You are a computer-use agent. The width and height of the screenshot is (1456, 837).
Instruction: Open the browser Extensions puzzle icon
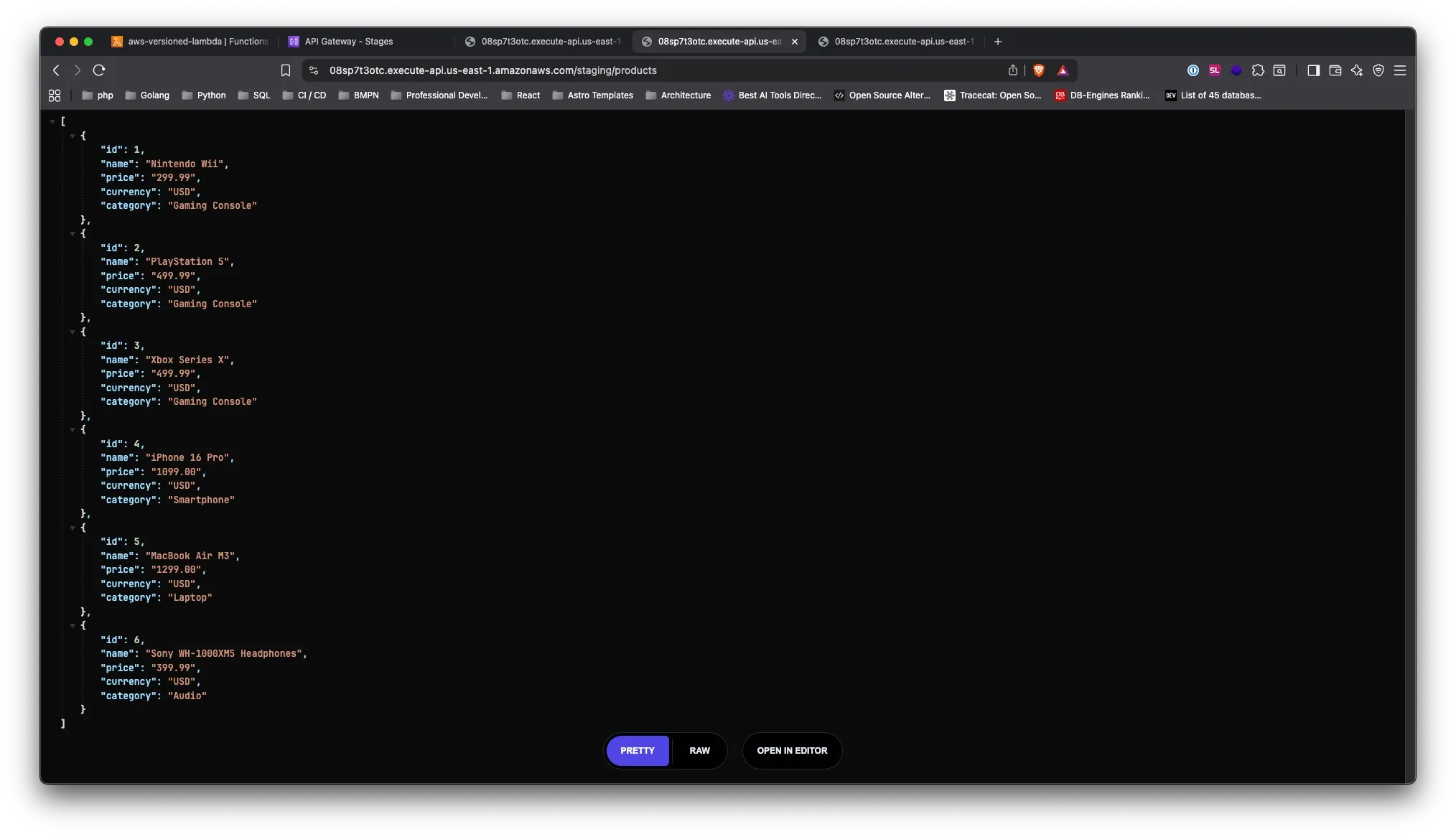coord(1258,70)
